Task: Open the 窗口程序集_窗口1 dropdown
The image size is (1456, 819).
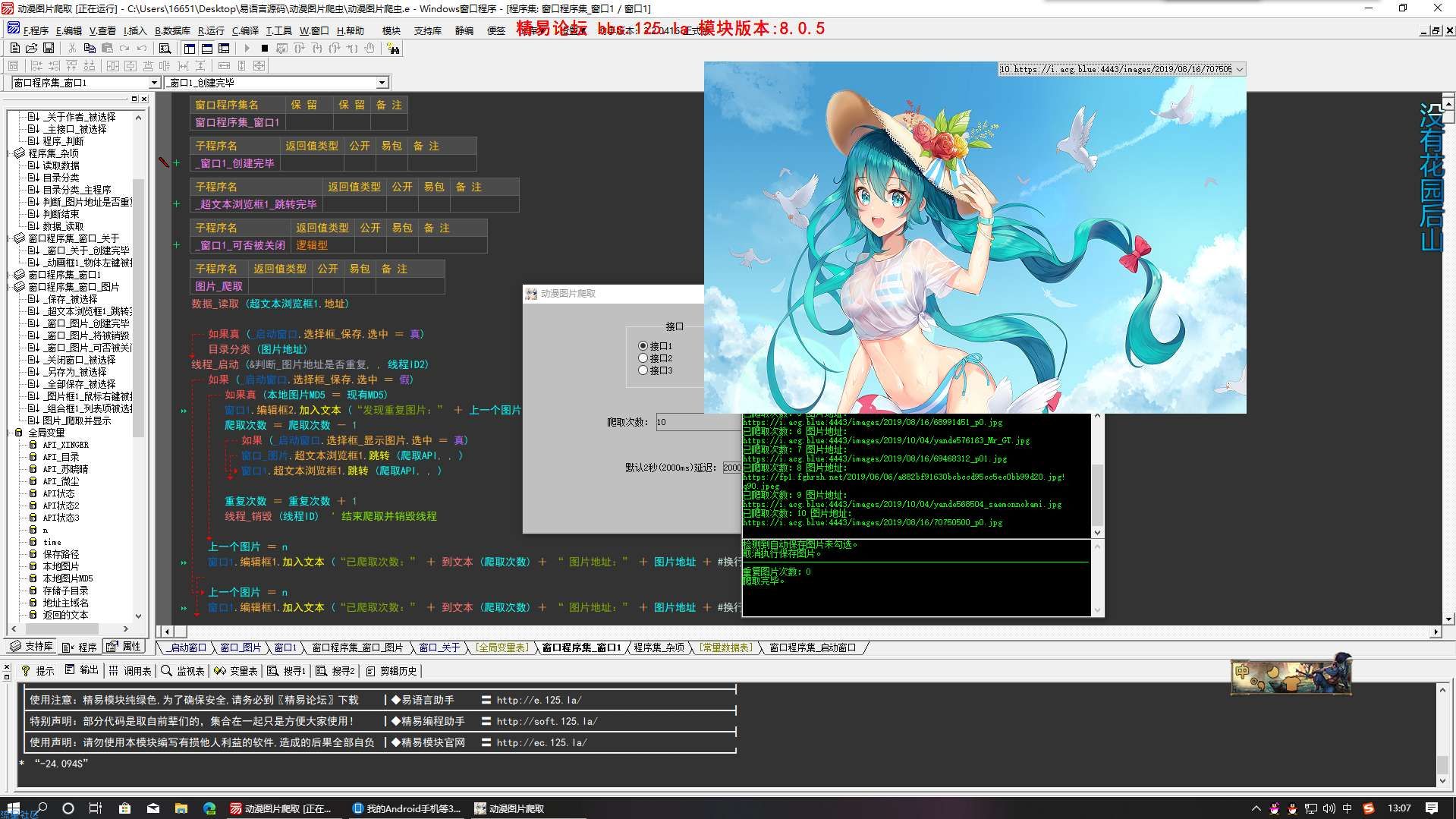Action: click(x=154, y=82)
